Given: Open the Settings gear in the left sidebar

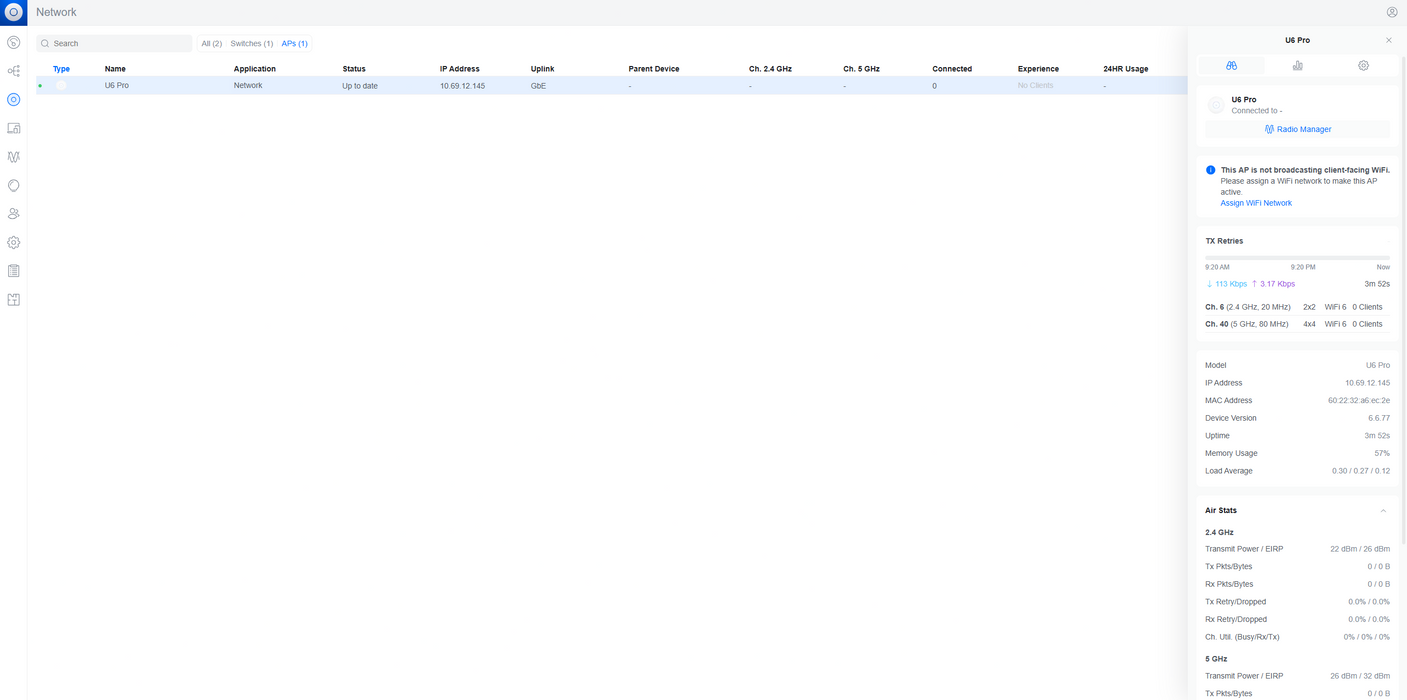Looking at the screenshot, I should tap(13, 242).
